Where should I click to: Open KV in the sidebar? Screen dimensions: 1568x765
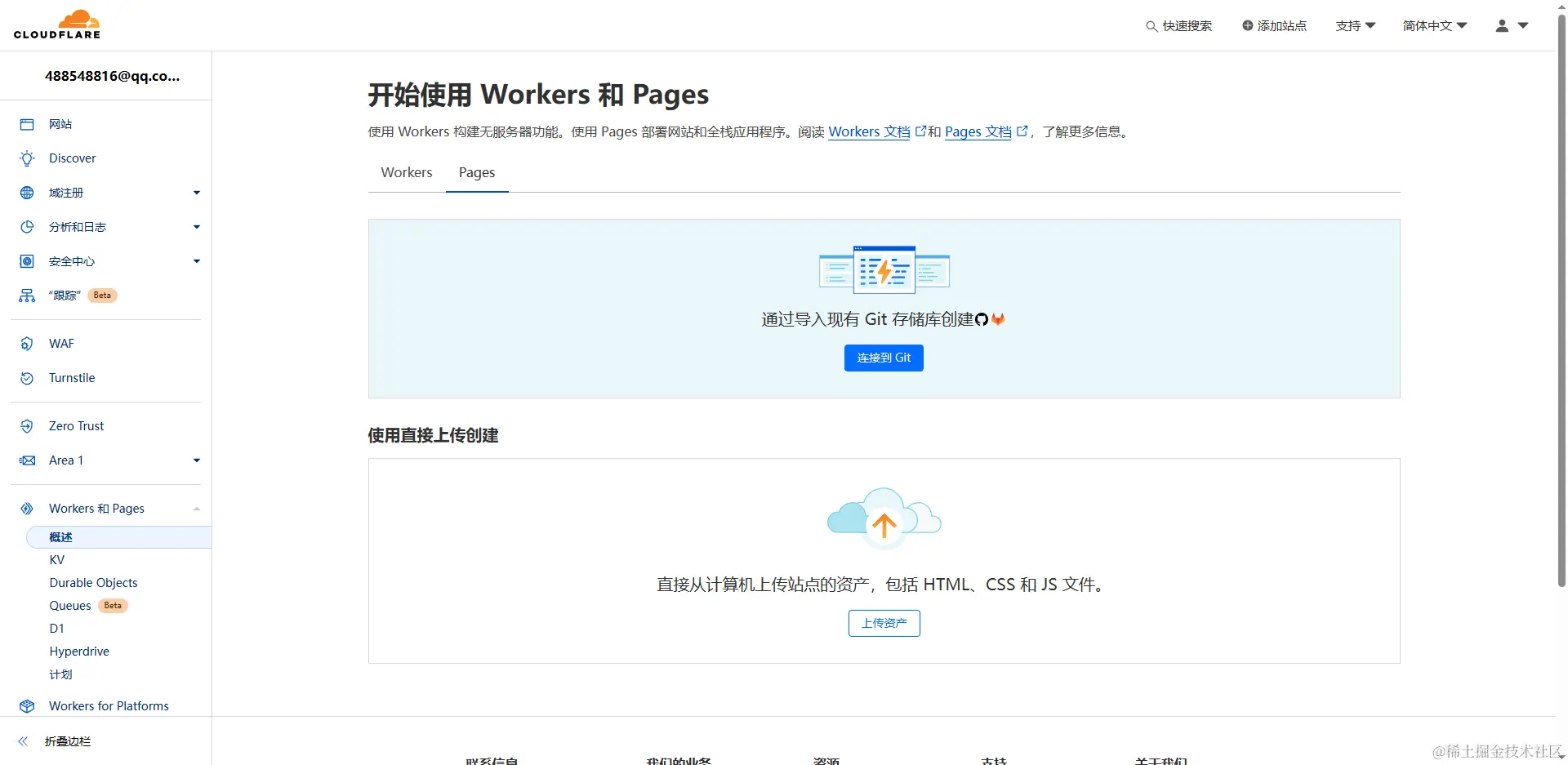click(x=57, y=560)
